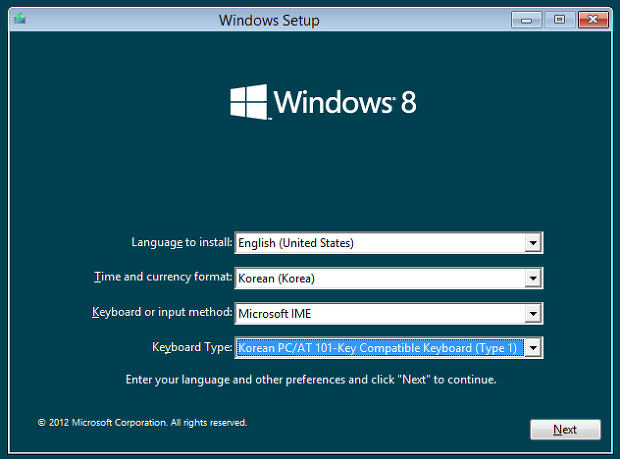
Task: Click the Windows 8 logo
Action: (323, 102)
